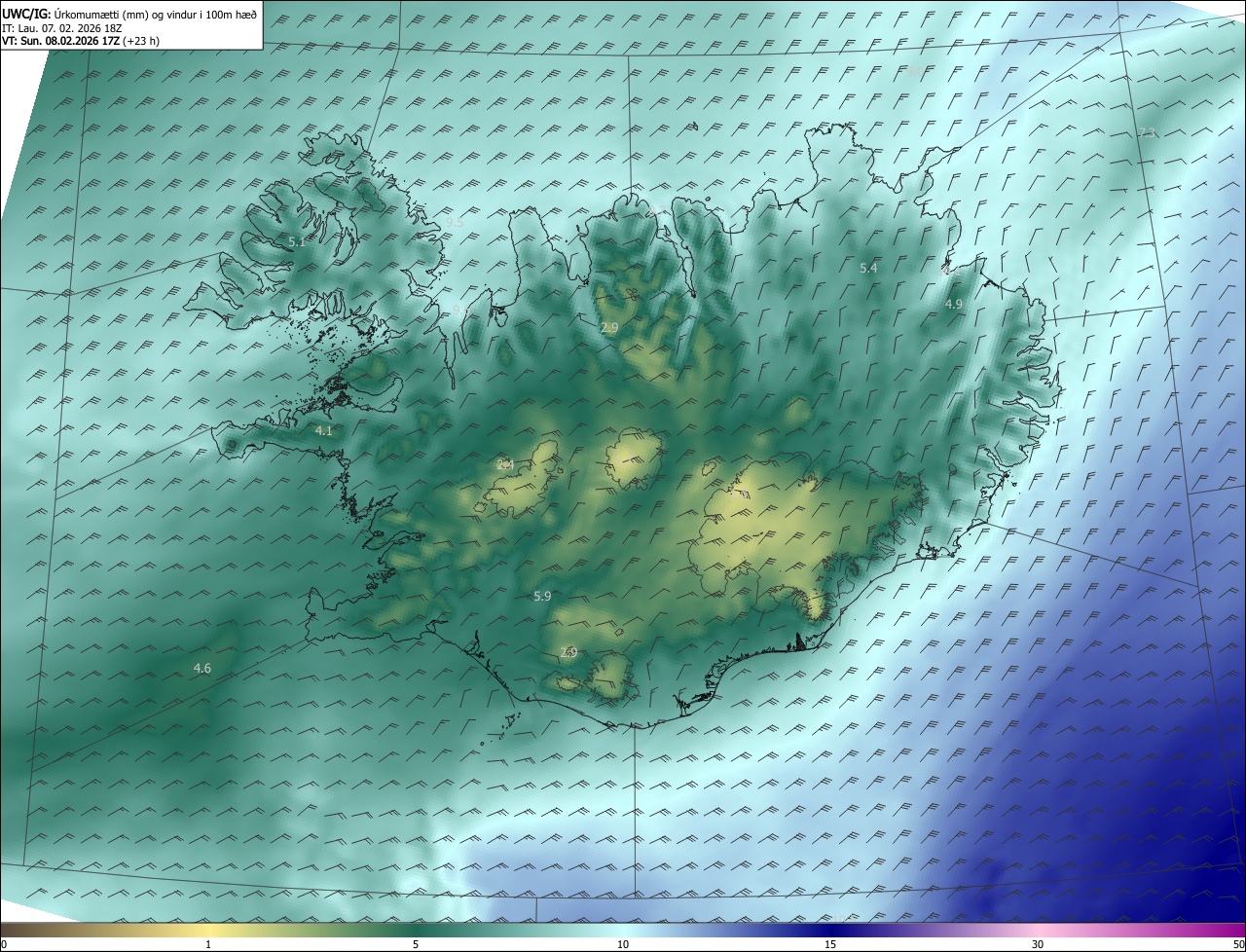Viewport: 1246px width, 952px height.
Task: Click the 5.1 value over the Westfjords
Action: (x=297, y=241)
